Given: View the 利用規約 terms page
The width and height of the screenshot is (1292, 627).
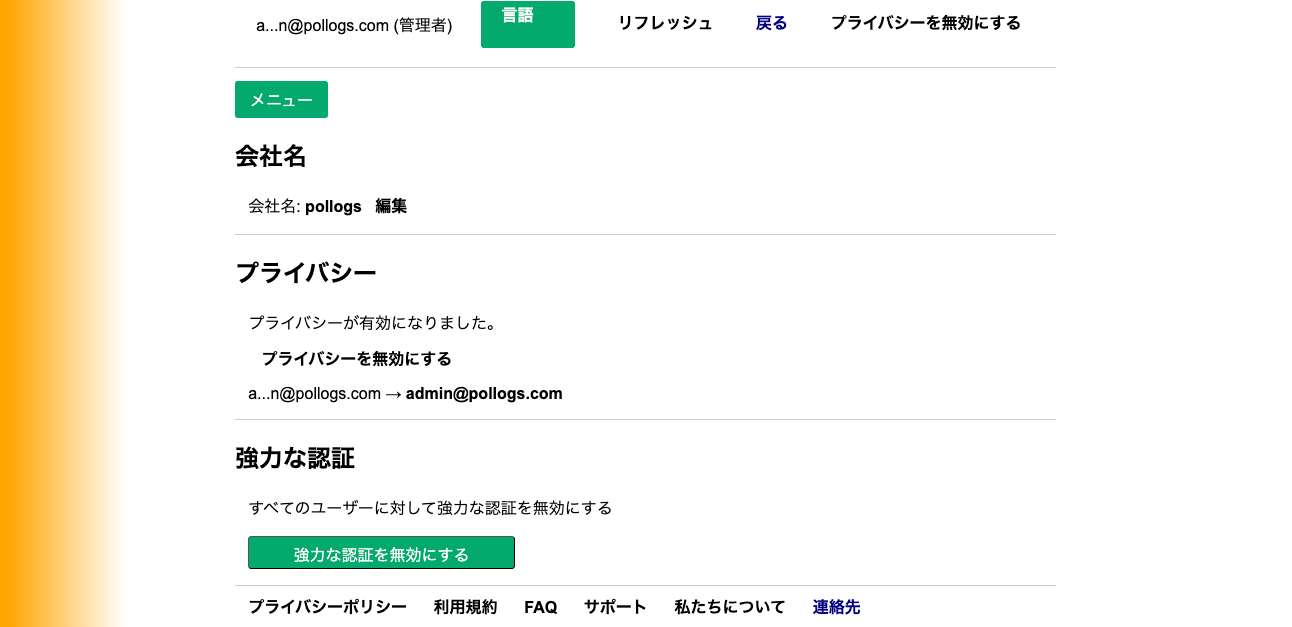Looking at the screenshot, I should tap(465, 606).
